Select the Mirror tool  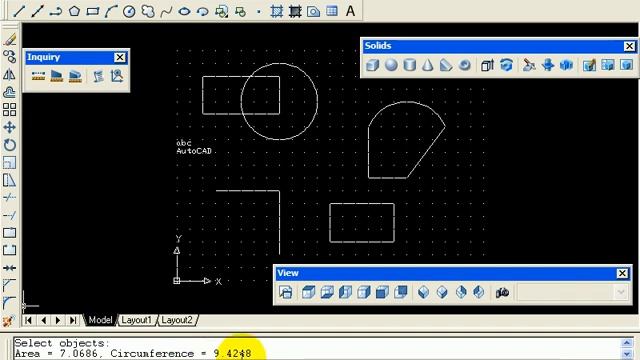(x=9, y=75)
